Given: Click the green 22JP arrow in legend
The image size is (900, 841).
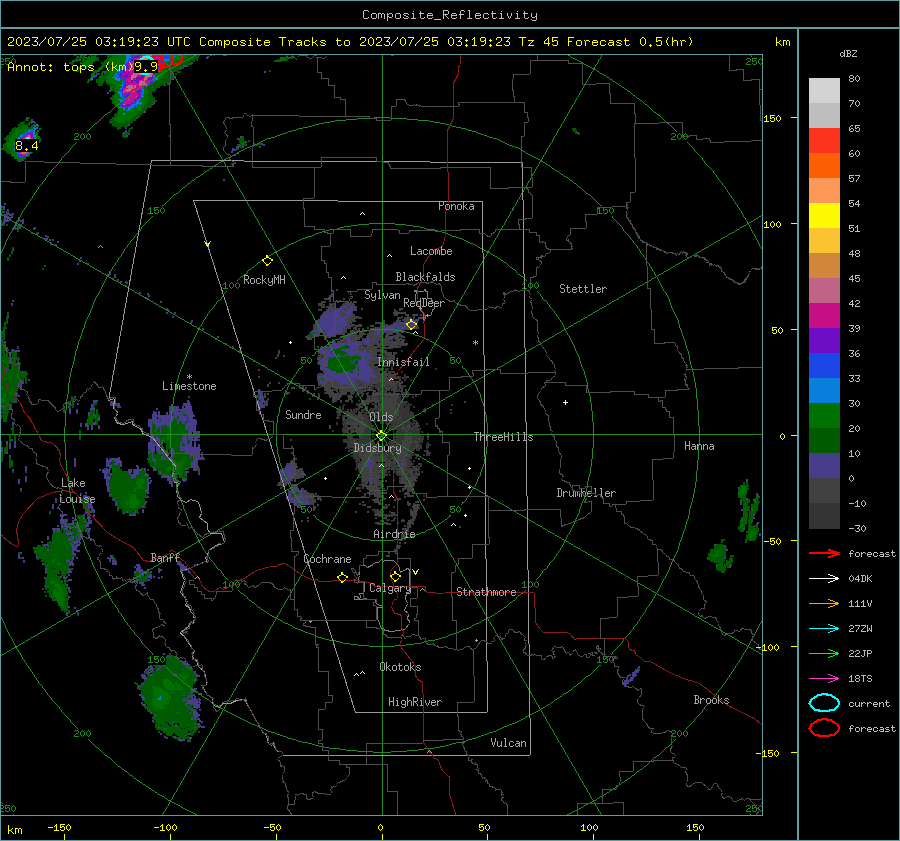Looking at the screenshot, I should [x=824, y=653].
